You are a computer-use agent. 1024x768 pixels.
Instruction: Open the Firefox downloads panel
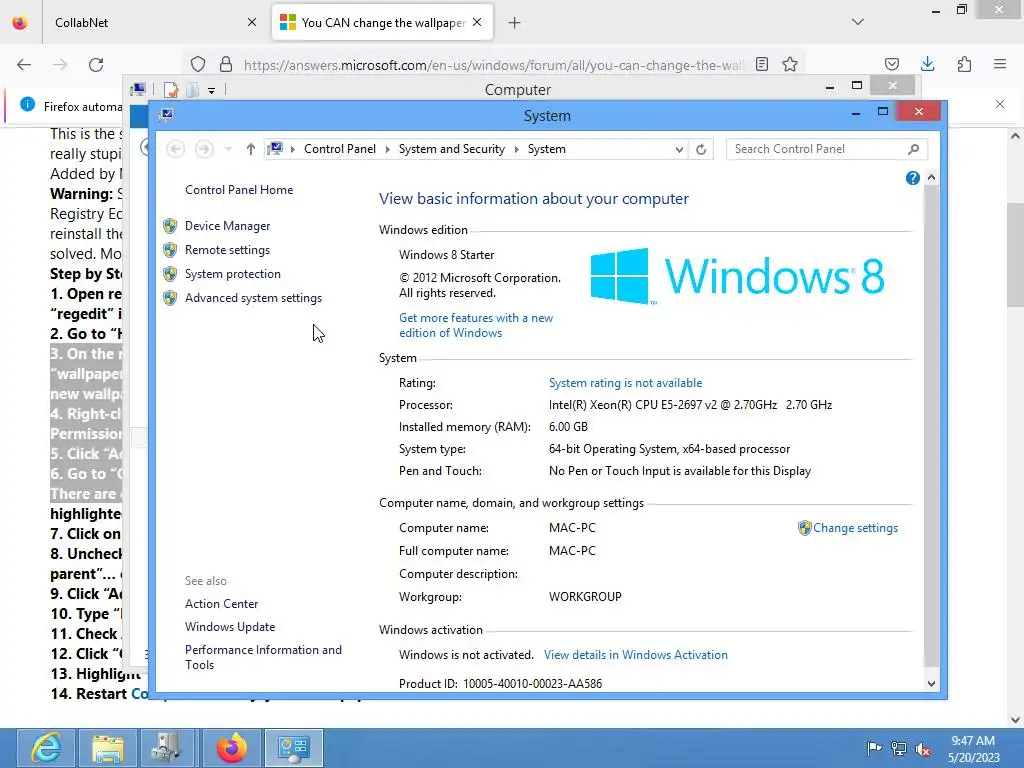927,65
